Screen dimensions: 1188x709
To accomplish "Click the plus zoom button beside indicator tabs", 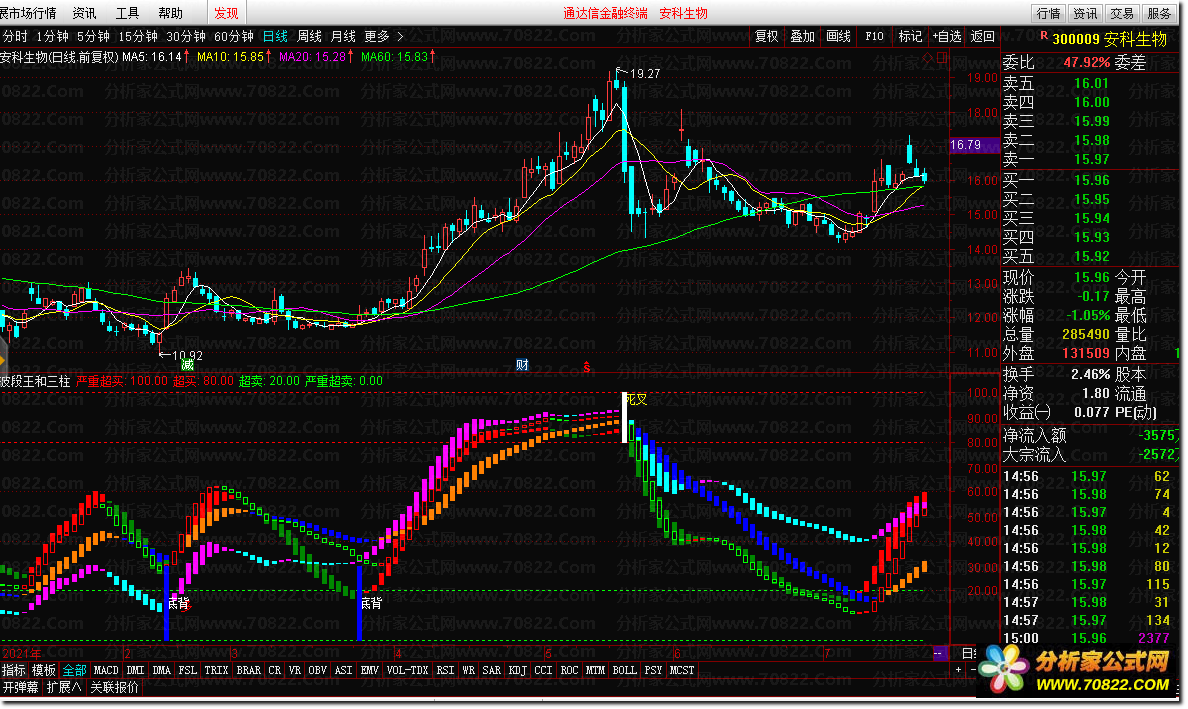I will pos(958,670).
